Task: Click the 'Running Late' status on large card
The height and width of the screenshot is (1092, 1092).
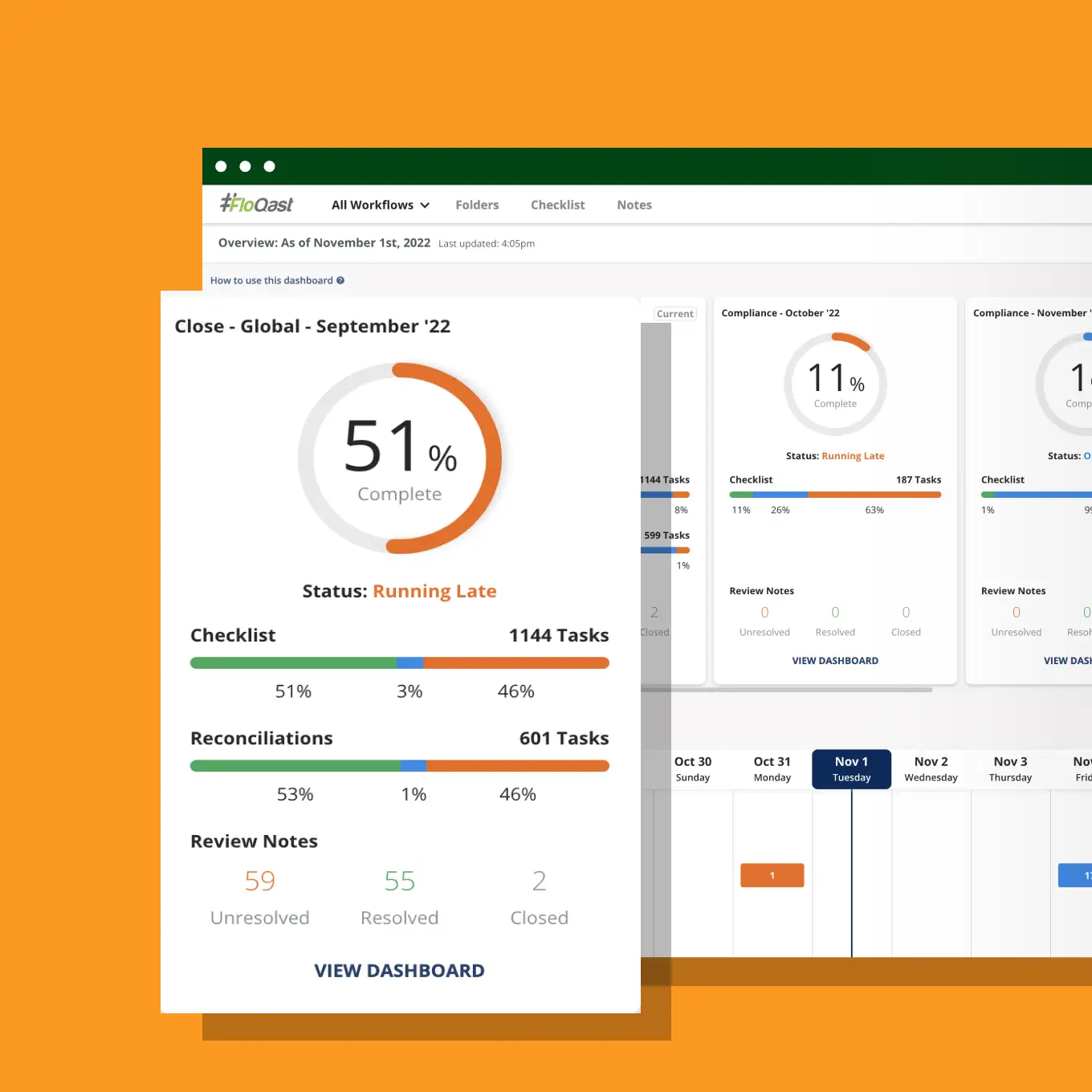Action: (x=434, y=591)
